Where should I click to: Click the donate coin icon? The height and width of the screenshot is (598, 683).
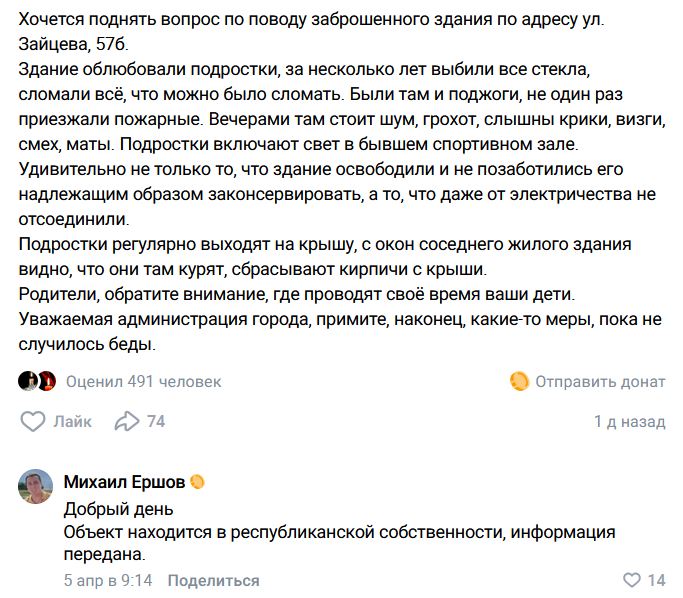click(x=519, y=381)
